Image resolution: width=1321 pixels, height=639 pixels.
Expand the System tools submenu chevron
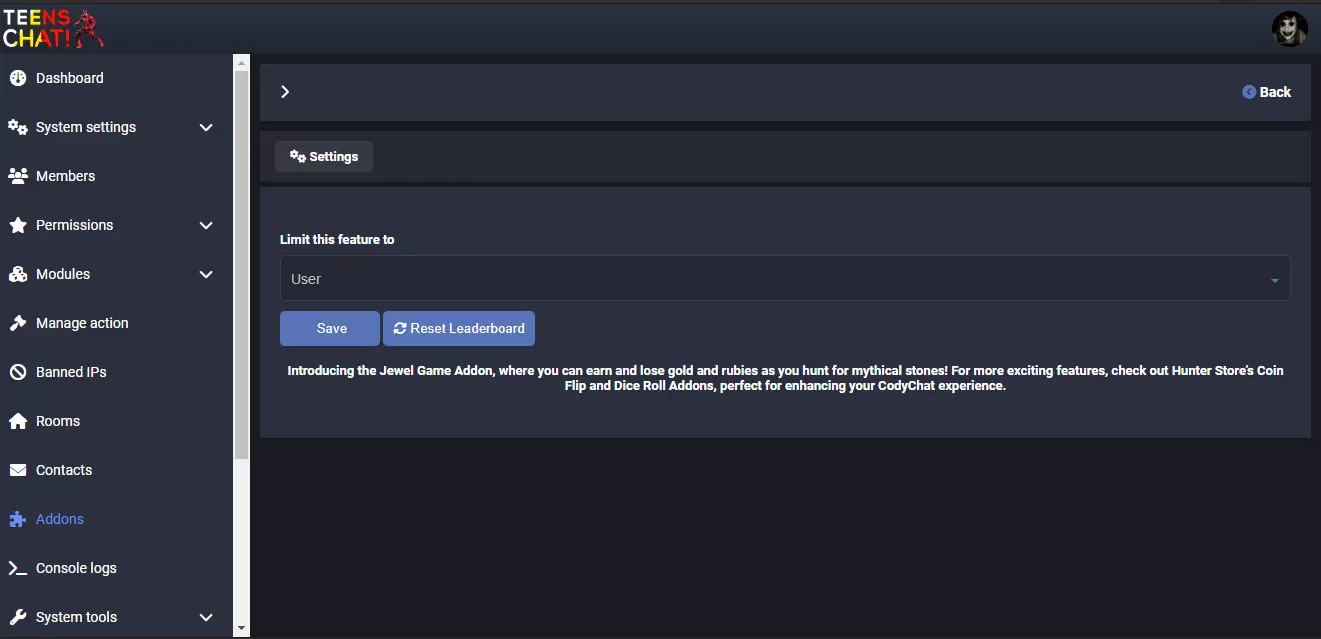click(206, 617)
